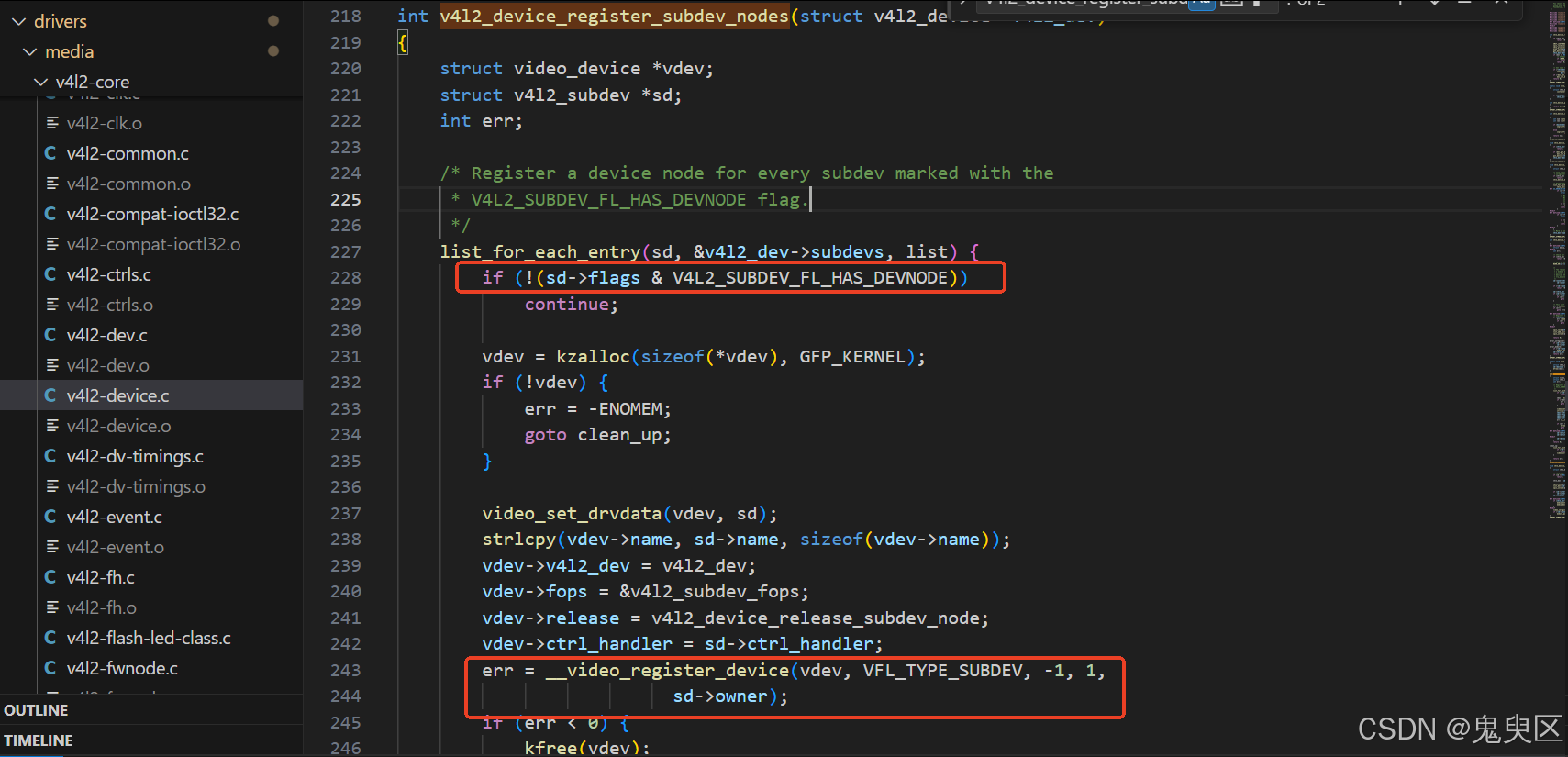1568x757 pixels.
Task: Click the C icon of v4l2-common.c
Action: 50,153
